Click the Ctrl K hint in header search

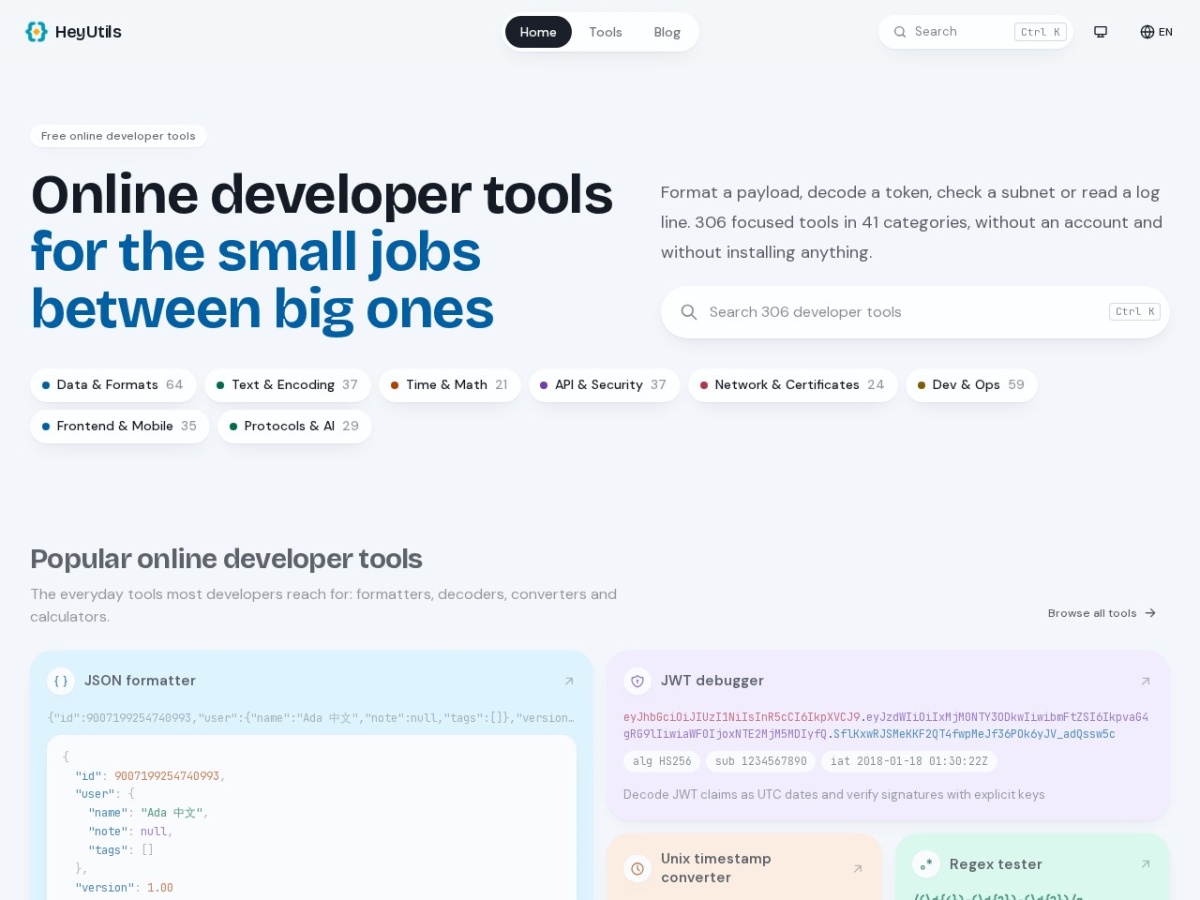pos(1040,32)
